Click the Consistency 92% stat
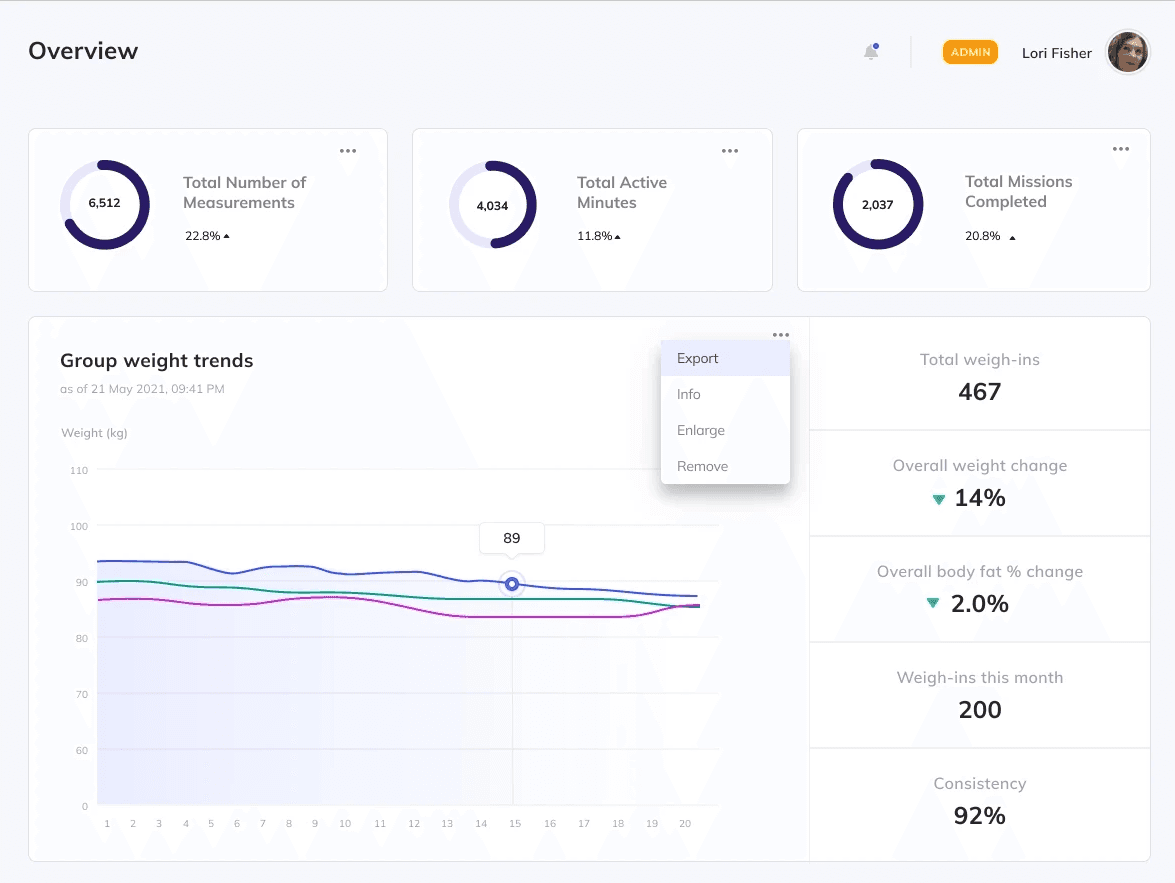Screen dimensions: 1175x883 [979, 815]
